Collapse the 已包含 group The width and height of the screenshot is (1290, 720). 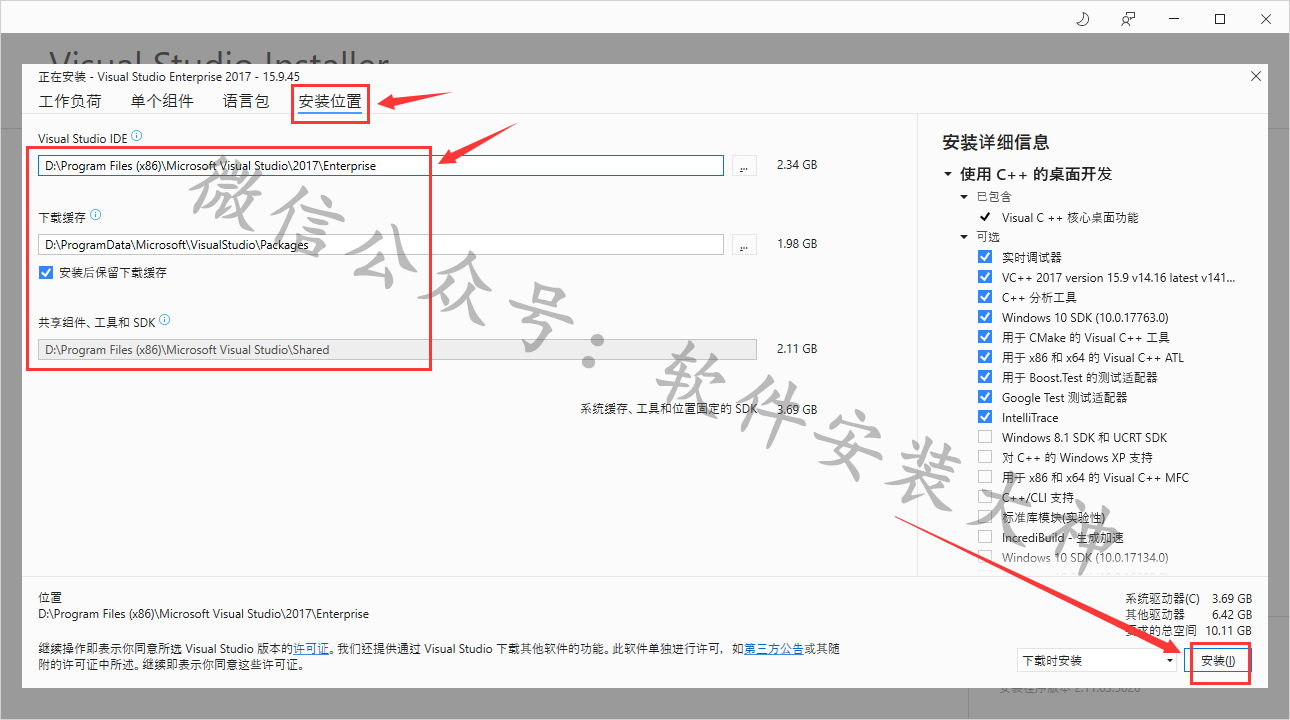pos(964,197)
